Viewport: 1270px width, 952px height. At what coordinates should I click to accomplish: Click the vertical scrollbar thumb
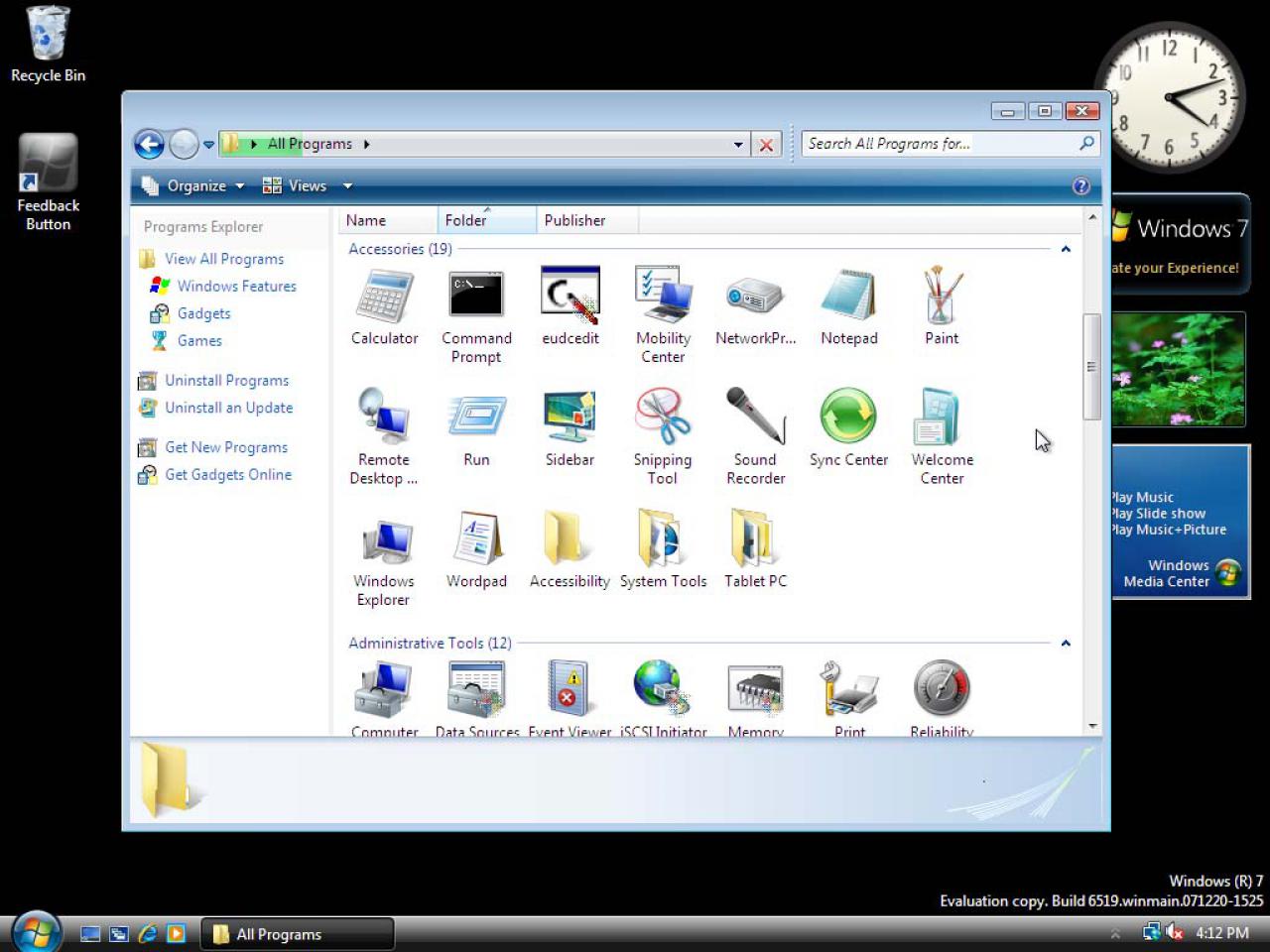pyautogui.click(x=1091, y=366)
